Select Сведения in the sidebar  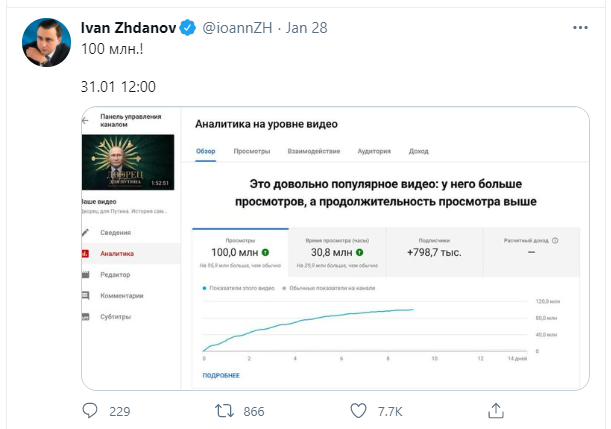pyautogui.click(x=114, y=233)
